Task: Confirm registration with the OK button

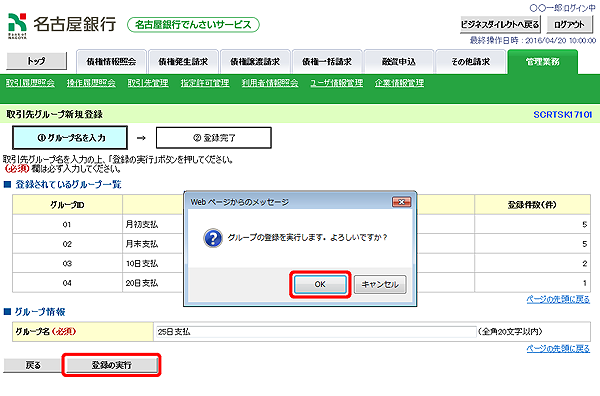Action: point(320,284)
